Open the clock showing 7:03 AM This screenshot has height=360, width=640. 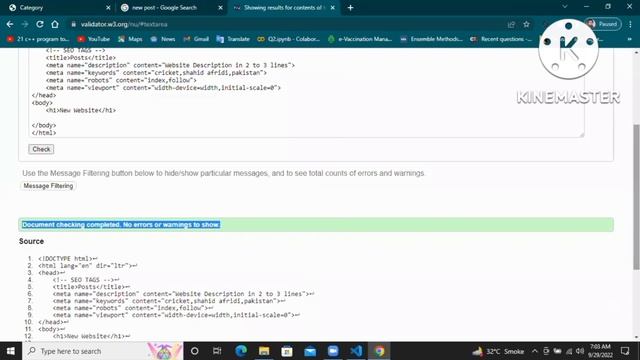point(600,351)
